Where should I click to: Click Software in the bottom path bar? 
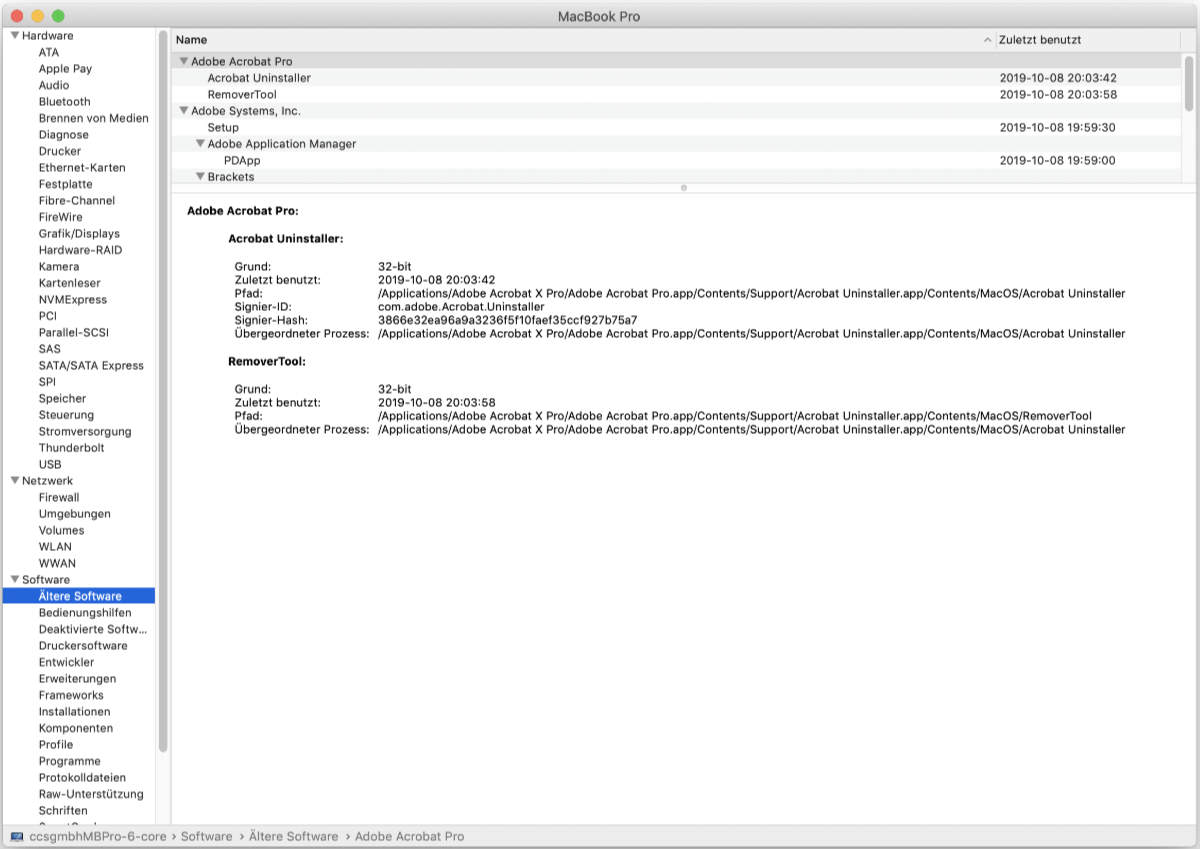pos(206,836)
